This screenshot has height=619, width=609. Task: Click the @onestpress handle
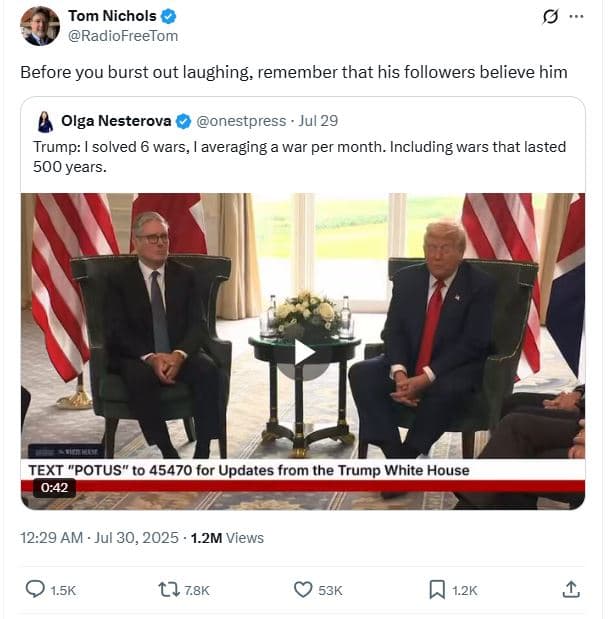pyautogui.click(x=241, y=121)
